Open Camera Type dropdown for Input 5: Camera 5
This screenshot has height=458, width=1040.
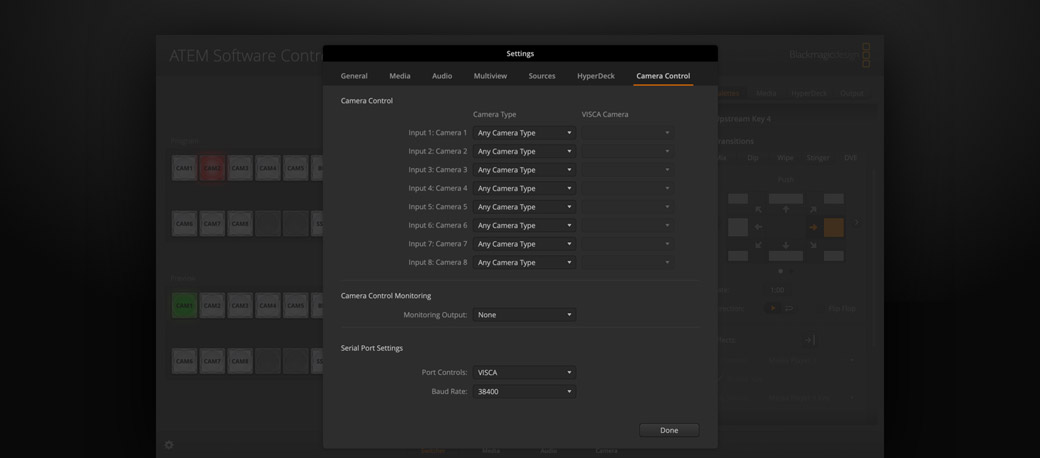(x=524, y=207)
